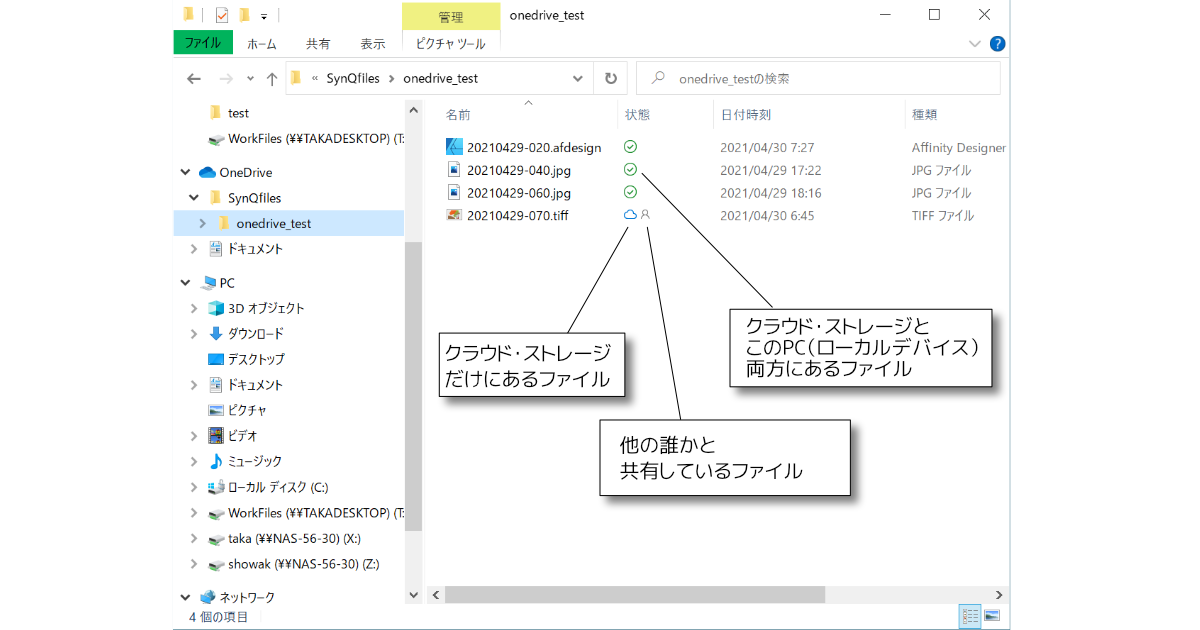
Task: Select the 20210429-040.jpg file
Action: pos(518,170)
